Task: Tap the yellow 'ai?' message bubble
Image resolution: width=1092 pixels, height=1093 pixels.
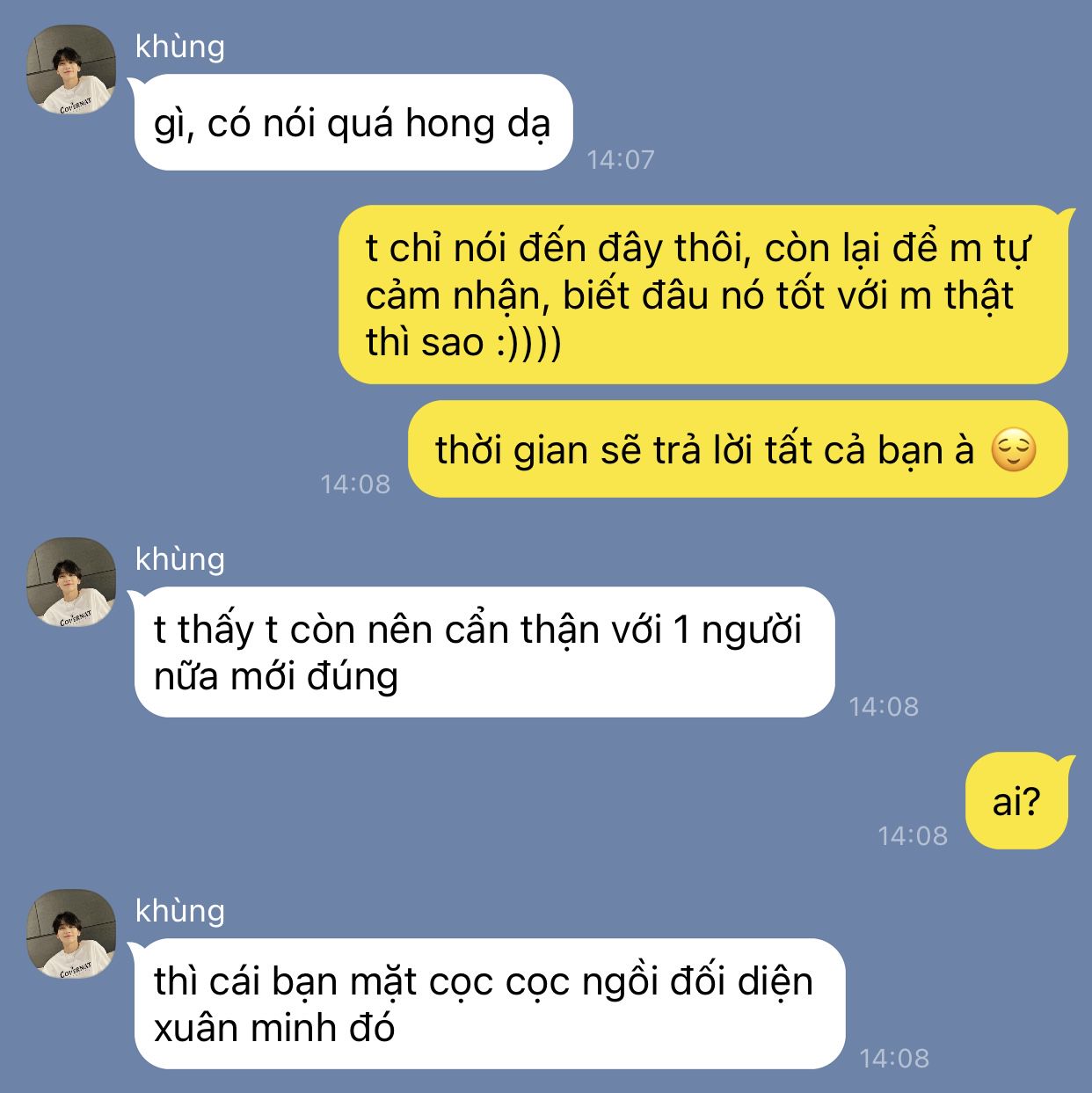Action: coord(1017,801)
